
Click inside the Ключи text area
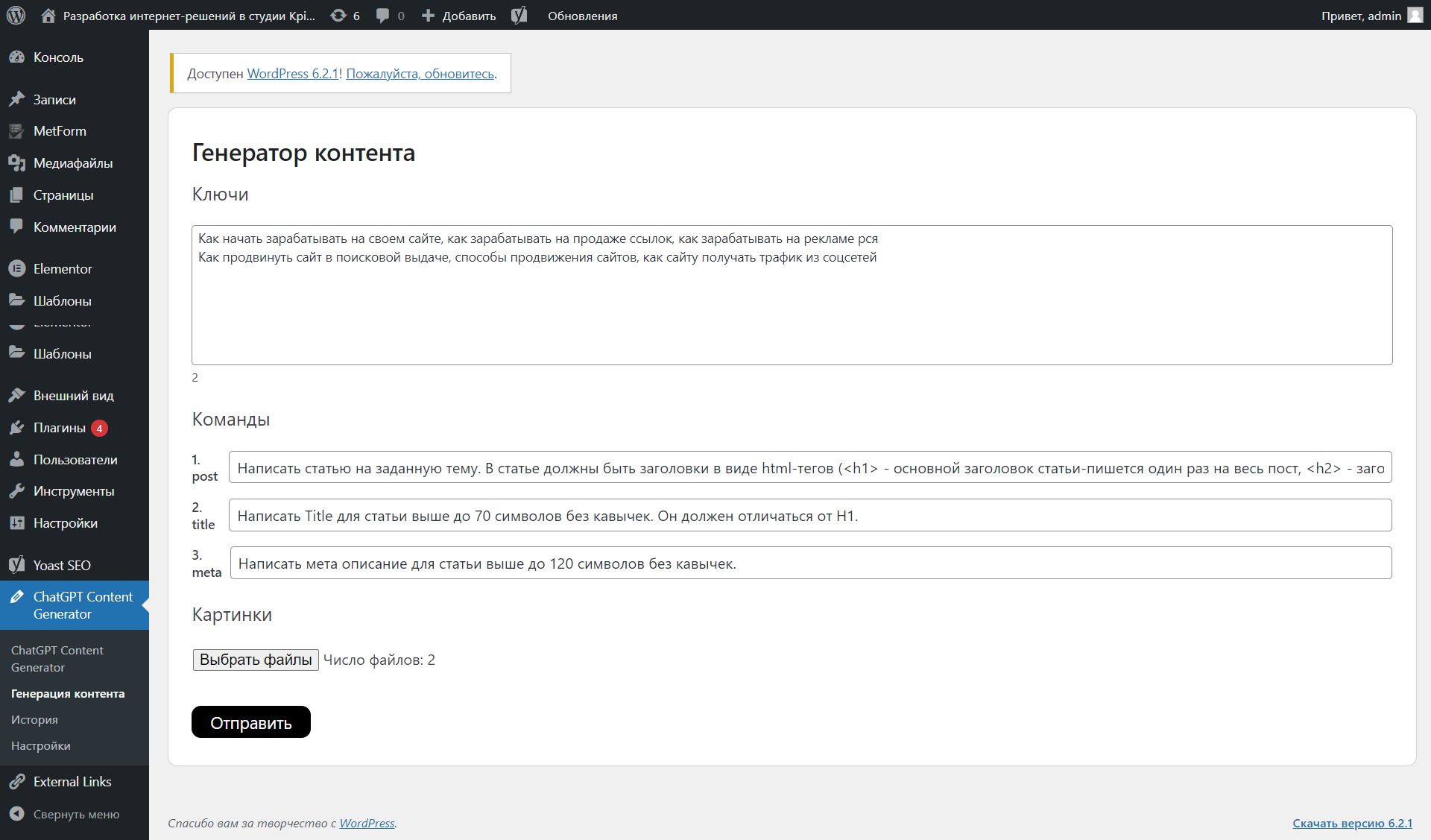(x=792, y=313)
